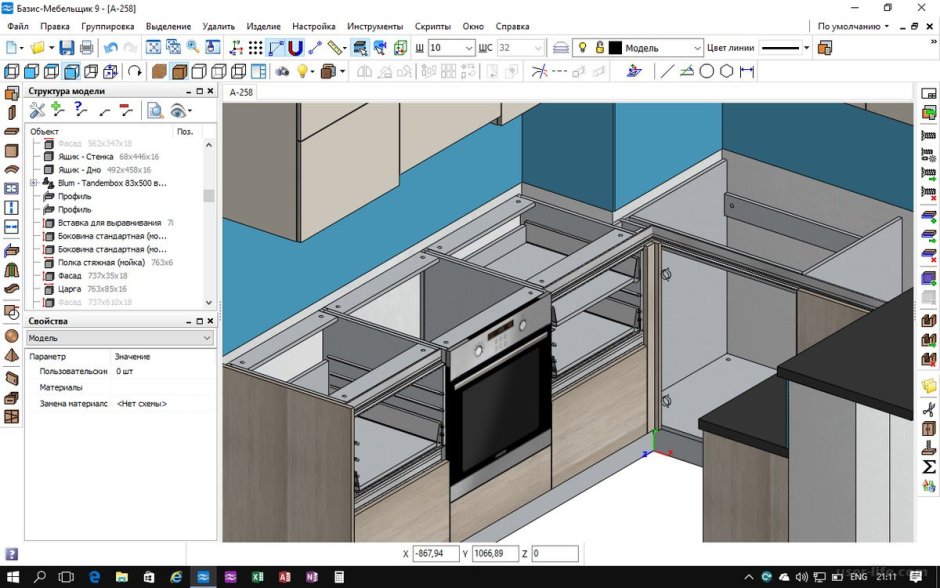Image resolution: width=940 pixels, height=588 pixels.
Task: Click the green plus add-connection icon
Action: [x=57, y=110]
